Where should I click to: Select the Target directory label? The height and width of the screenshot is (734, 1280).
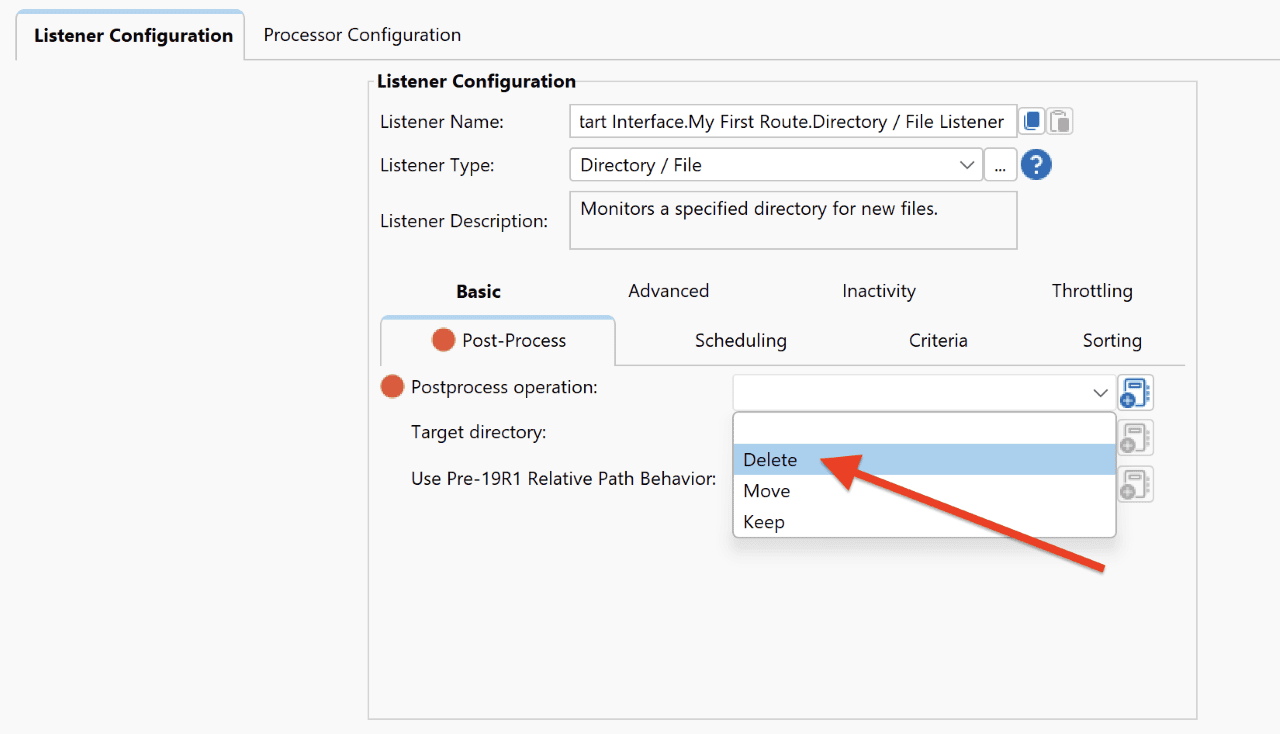click(x=478, y=433)
